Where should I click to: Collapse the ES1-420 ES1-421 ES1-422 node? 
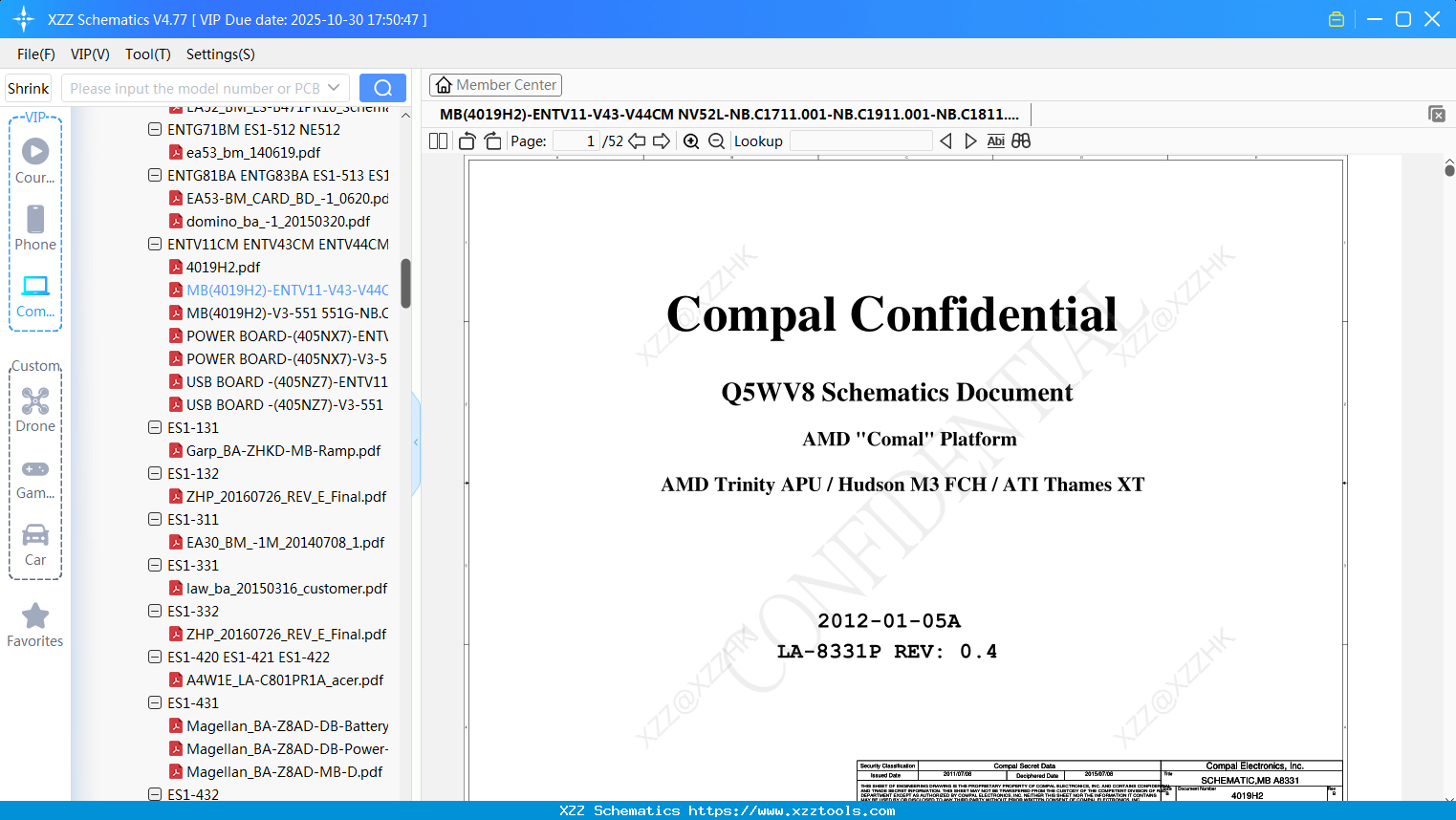pyautogui.click(x=155, y=657)
